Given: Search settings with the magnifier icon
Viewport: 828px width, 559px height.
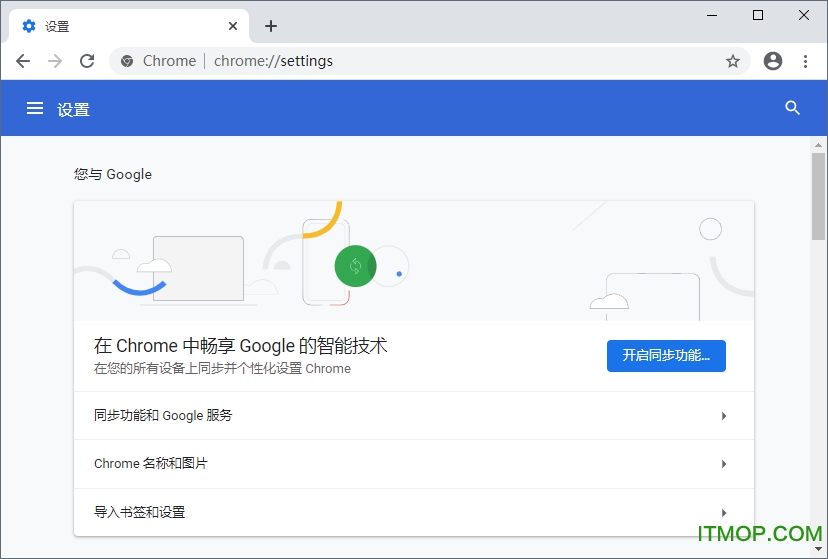Looking at the screenshot, I should tap(792, 108).
